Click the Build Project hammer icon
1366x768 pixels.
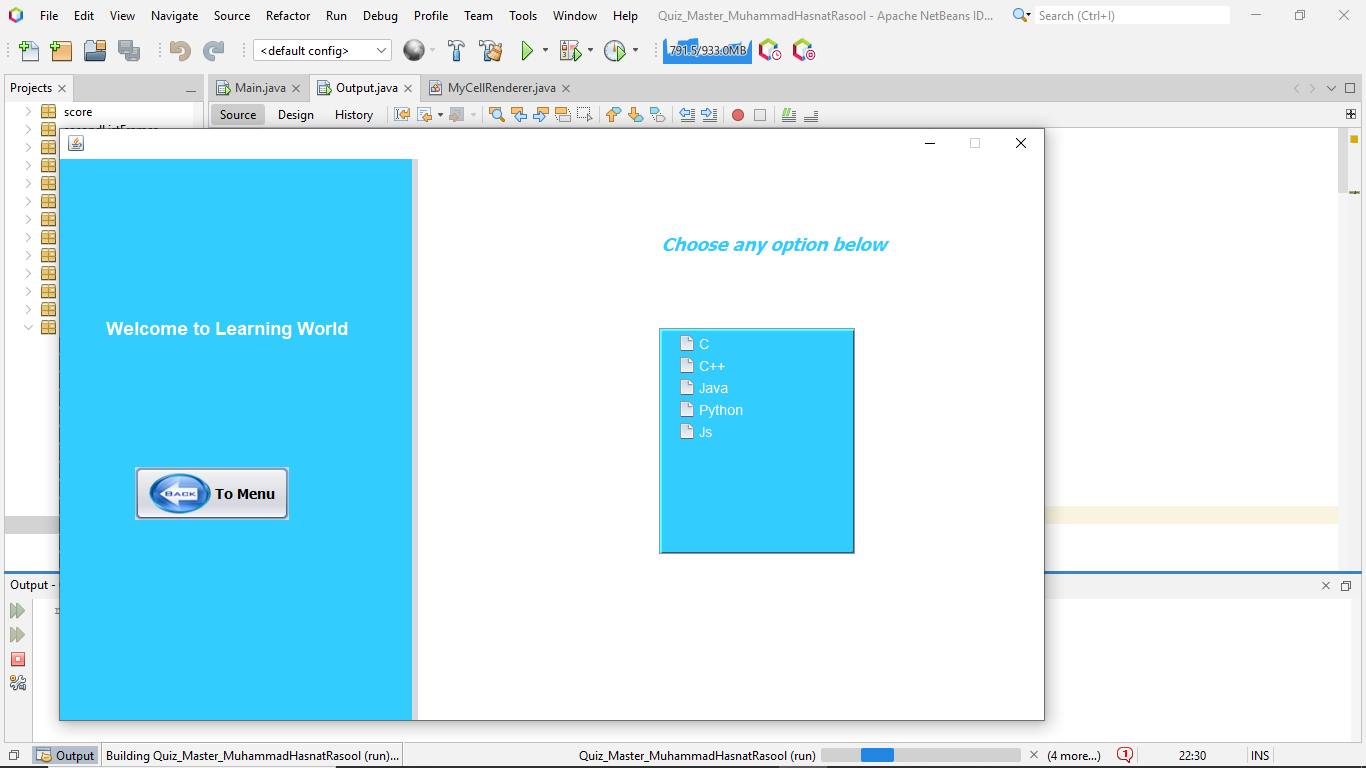[x=456, y=51]
